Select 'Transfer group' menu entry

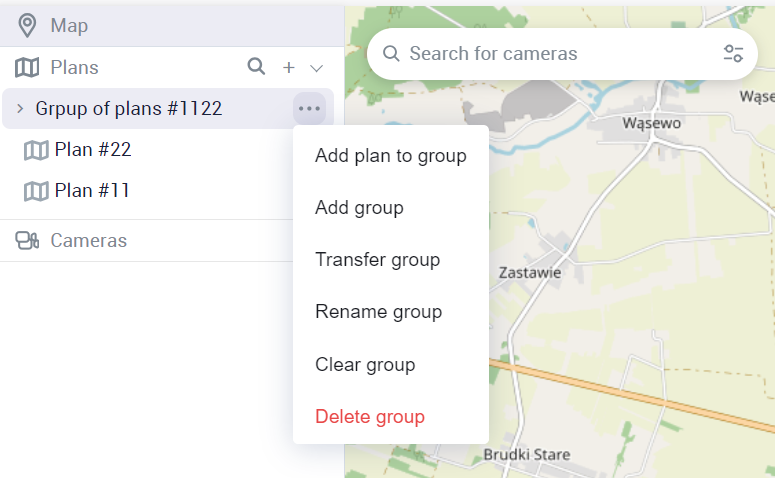coord(377,260)
